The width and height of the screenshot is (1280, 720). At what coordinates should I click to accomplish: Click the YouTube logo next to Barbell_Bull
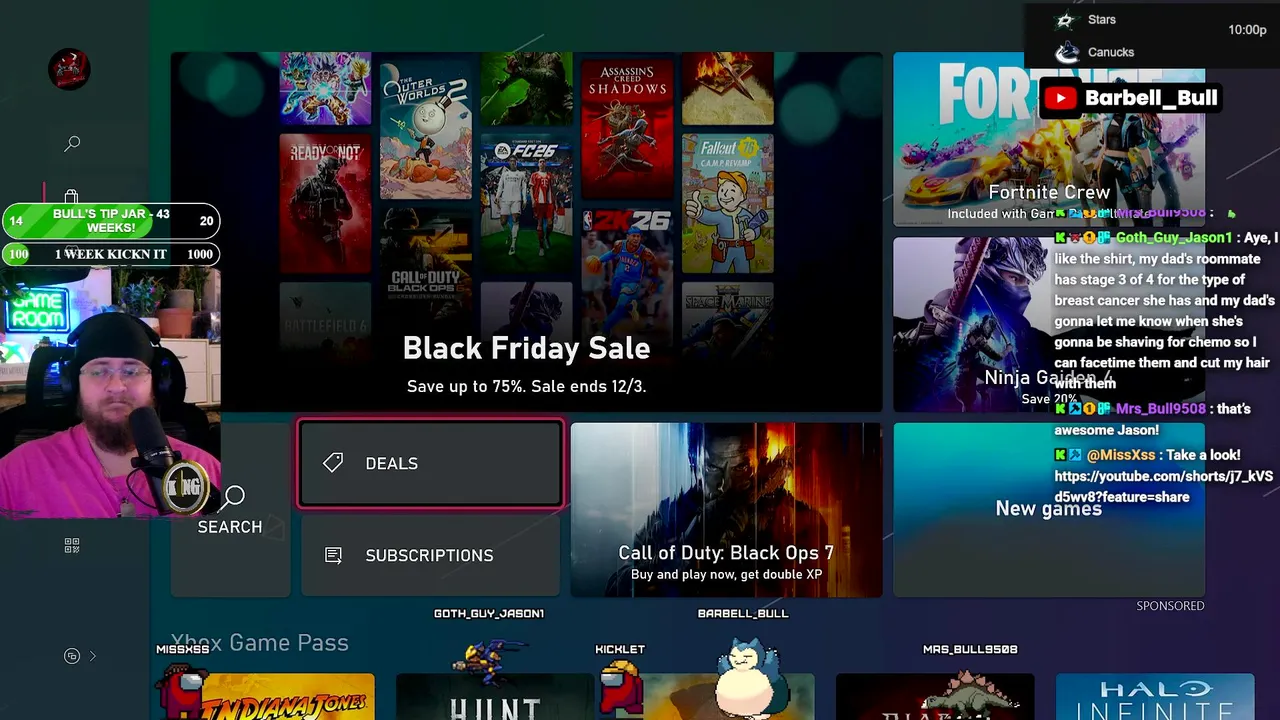pos(1060,98)
